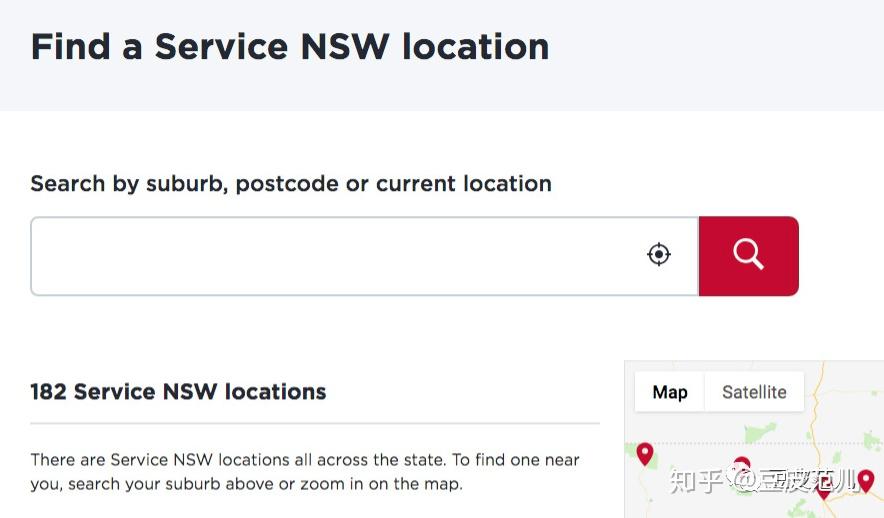Viewport: 884px width, 518px height.
Task: Click the 'Search by suburb, postcode' label
Action: (x=291, y=184)
